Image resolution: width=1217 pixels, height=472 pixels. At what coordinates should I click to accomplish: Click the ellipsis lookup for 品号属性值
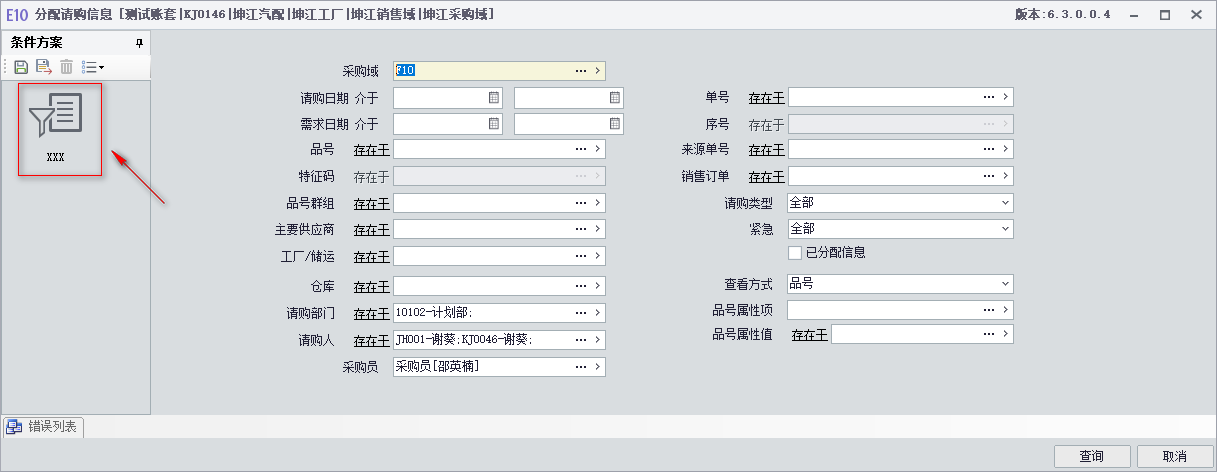[x=989, y=334]
